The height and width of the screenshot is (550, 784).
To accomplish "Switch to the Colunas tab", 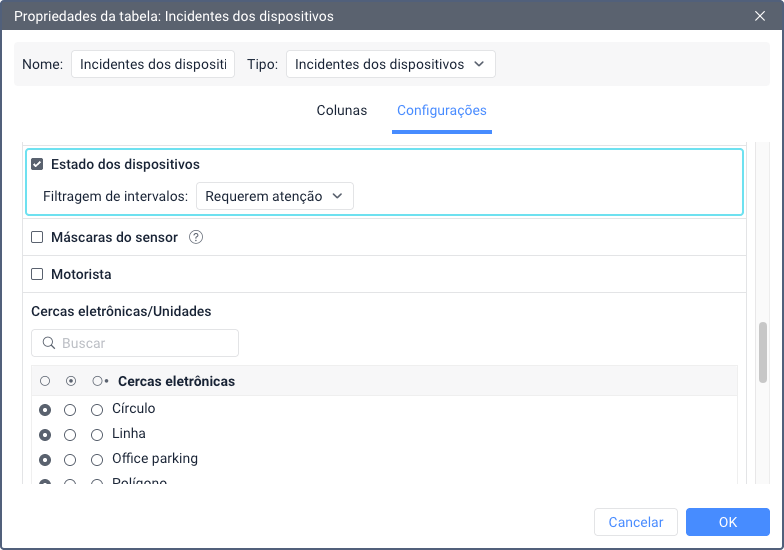I will (342, 111).
